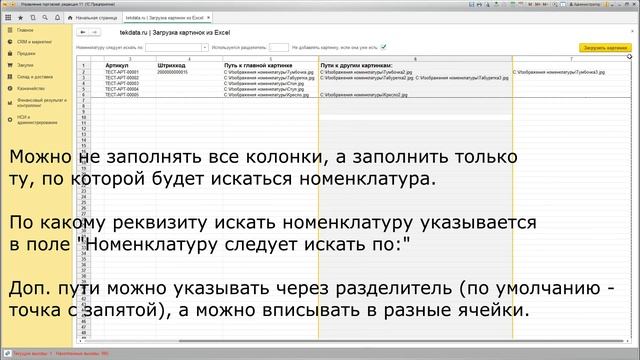The image size is (640, 360).
Task: Click the M+ button in title bar
Action: point(538,4)
